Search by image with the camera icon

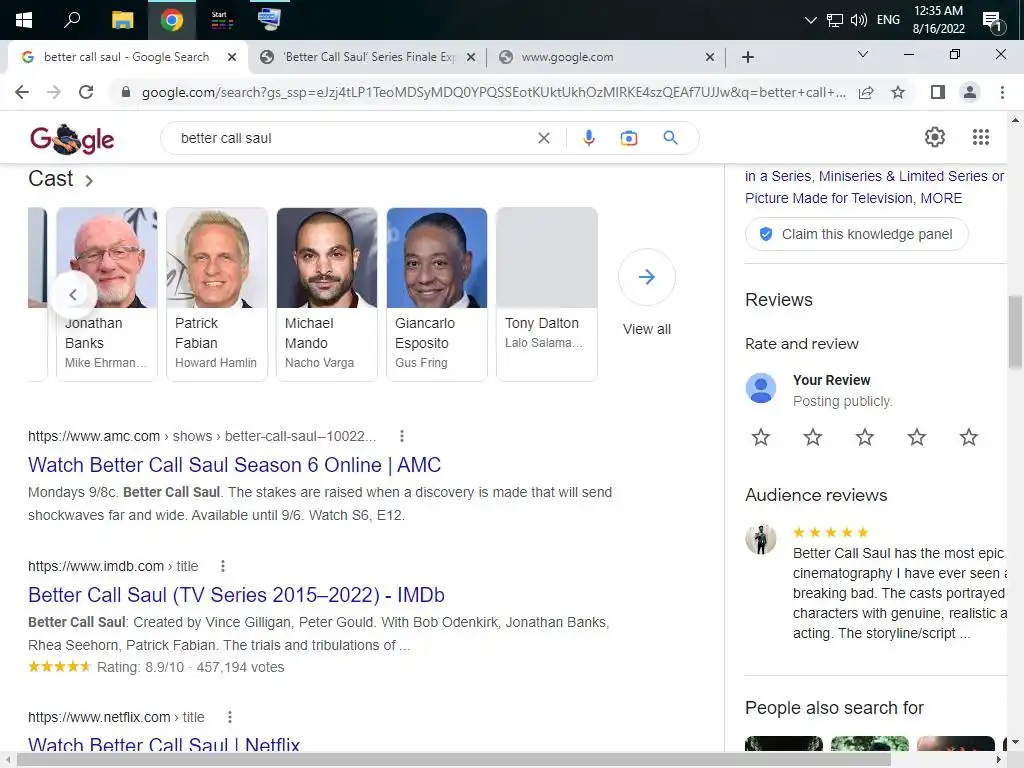click(x=628, y=138)
